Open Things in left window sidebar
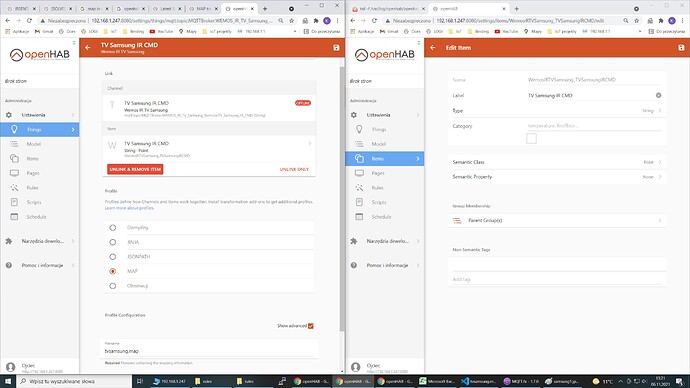Image resolution: width=690 pixels, height=388 pixels. coord(40,129)
